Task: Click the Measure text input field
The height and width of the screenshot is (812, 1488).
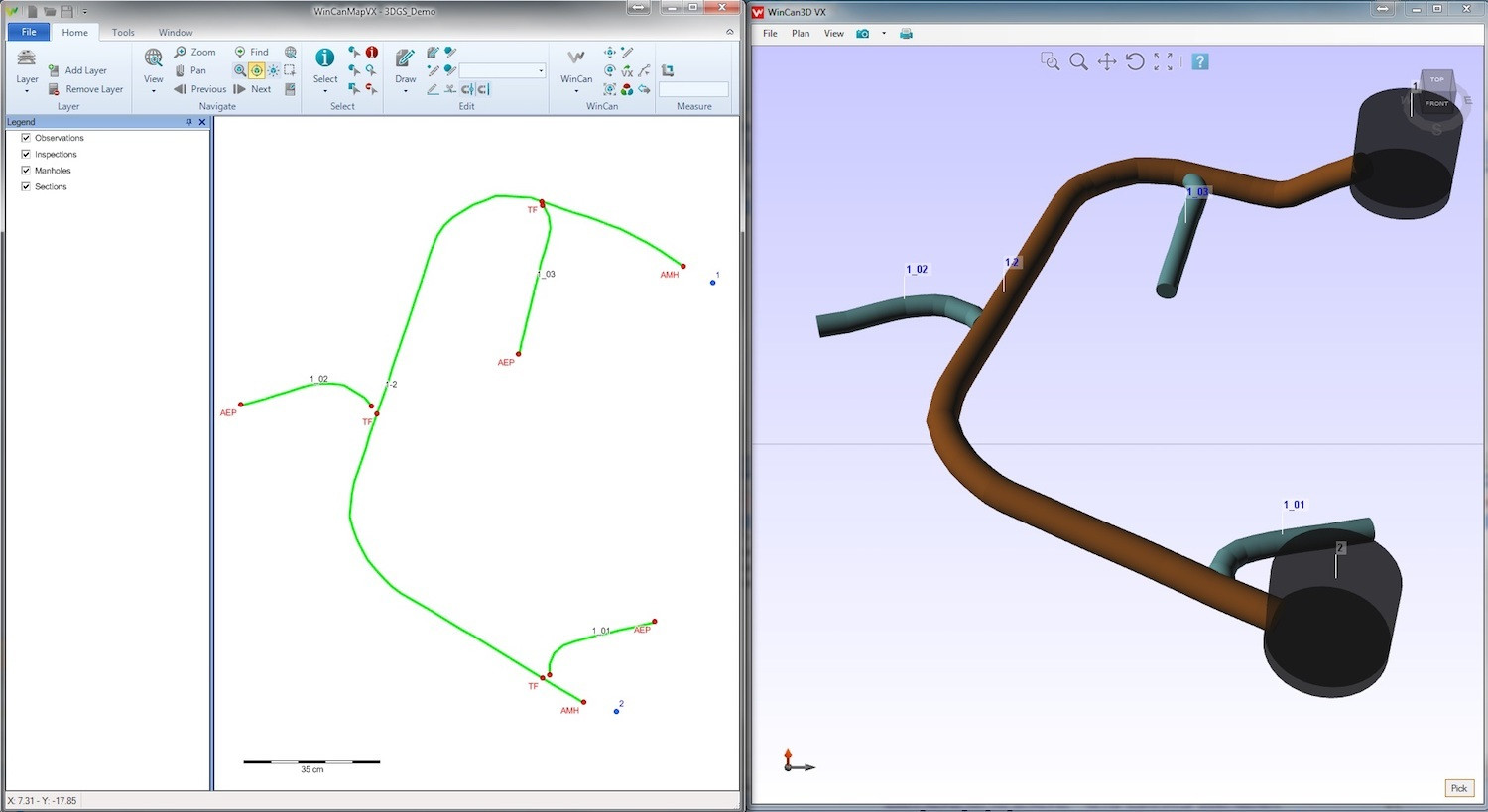Action: pos(693,89)
